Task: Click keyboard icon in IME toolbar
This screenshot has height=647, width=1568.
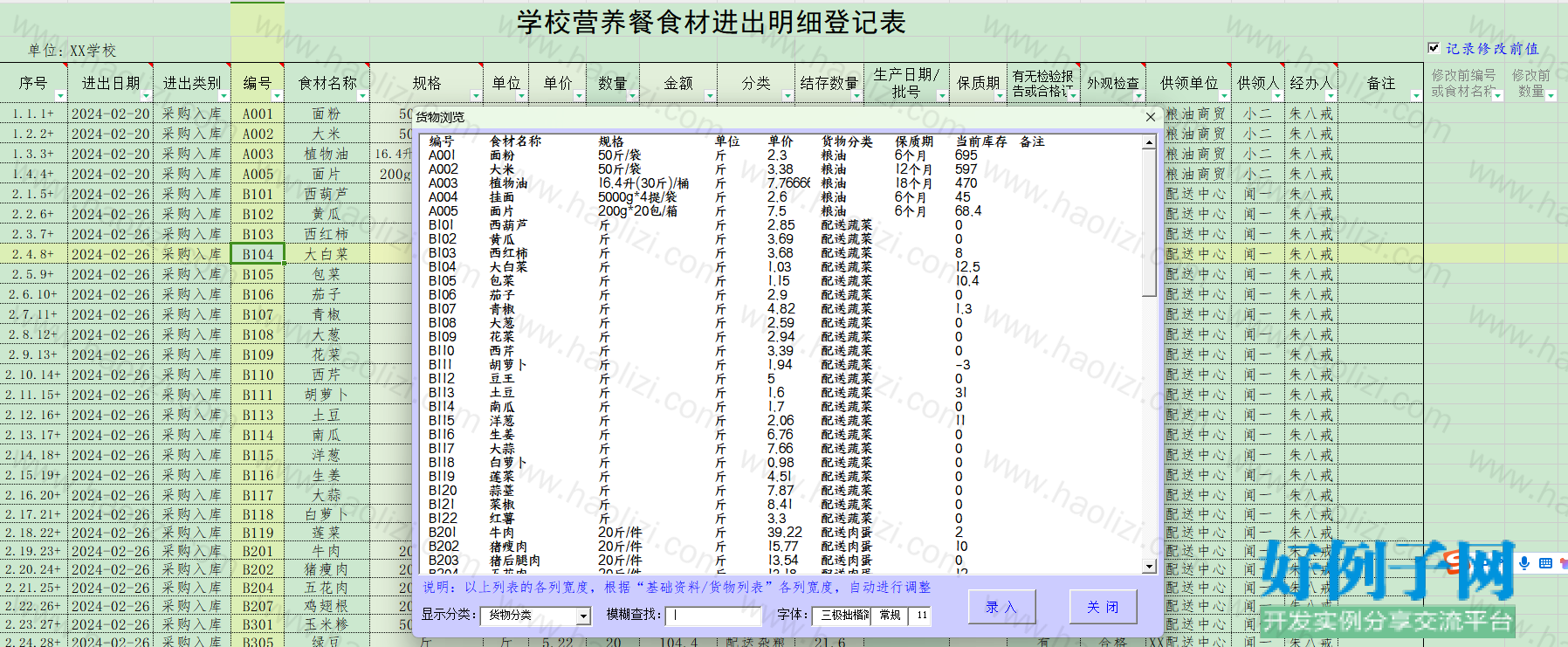Action: pos(1545,563)
